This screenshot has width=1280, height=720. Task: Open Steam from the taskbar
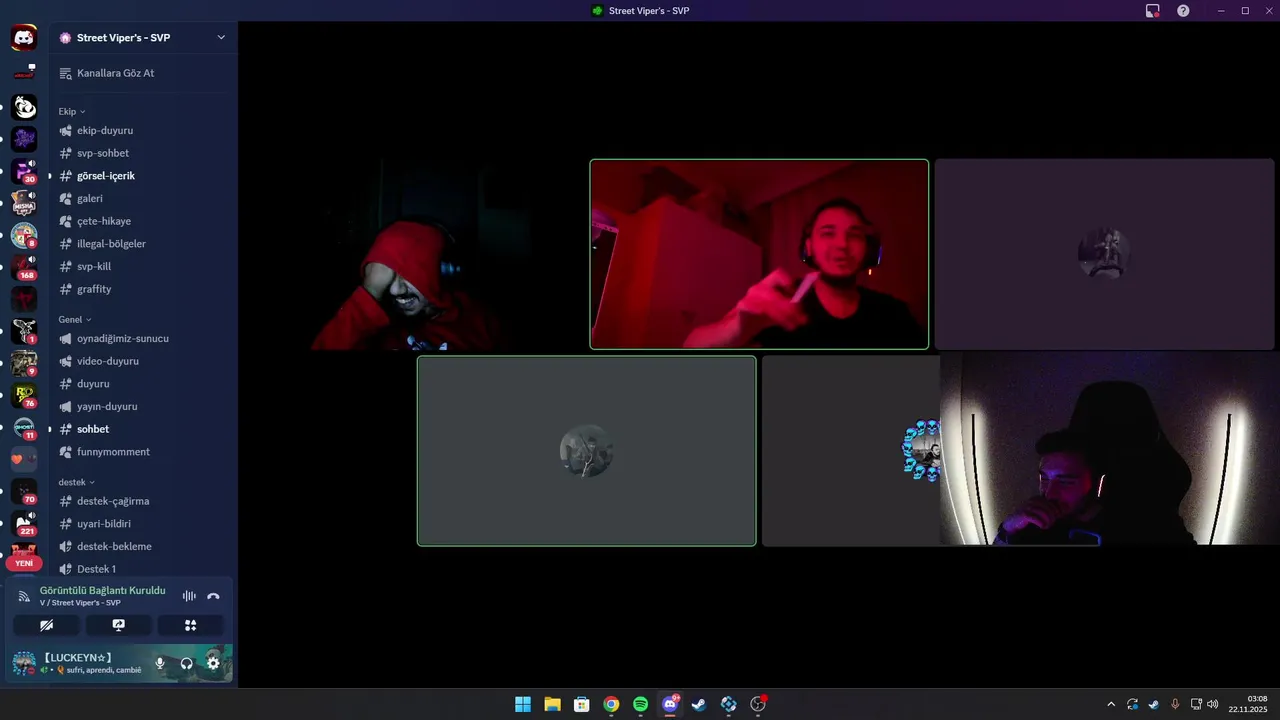(x=699, y=704)
